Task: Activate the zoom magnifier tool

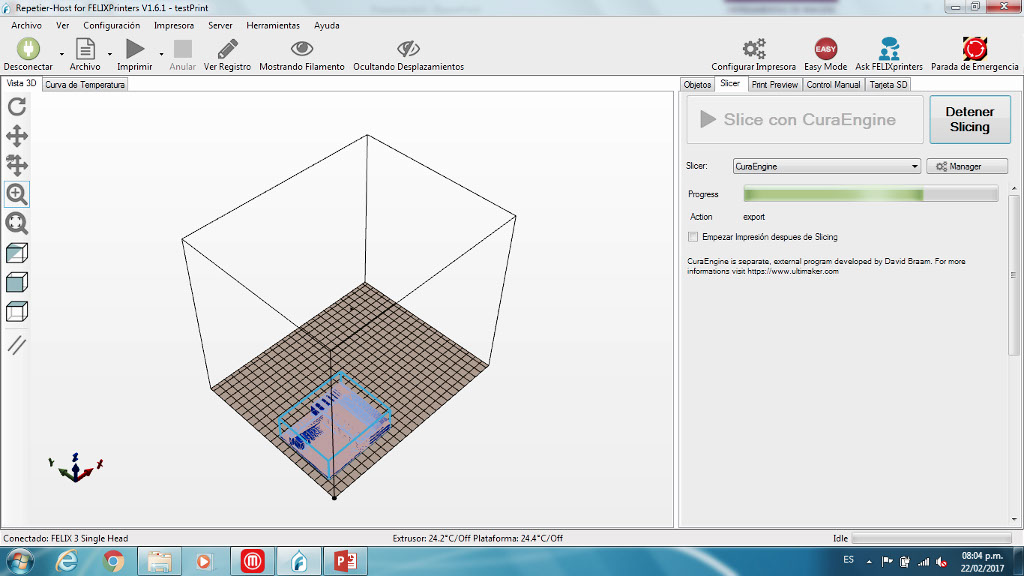Action: click(x=17, y=194)
